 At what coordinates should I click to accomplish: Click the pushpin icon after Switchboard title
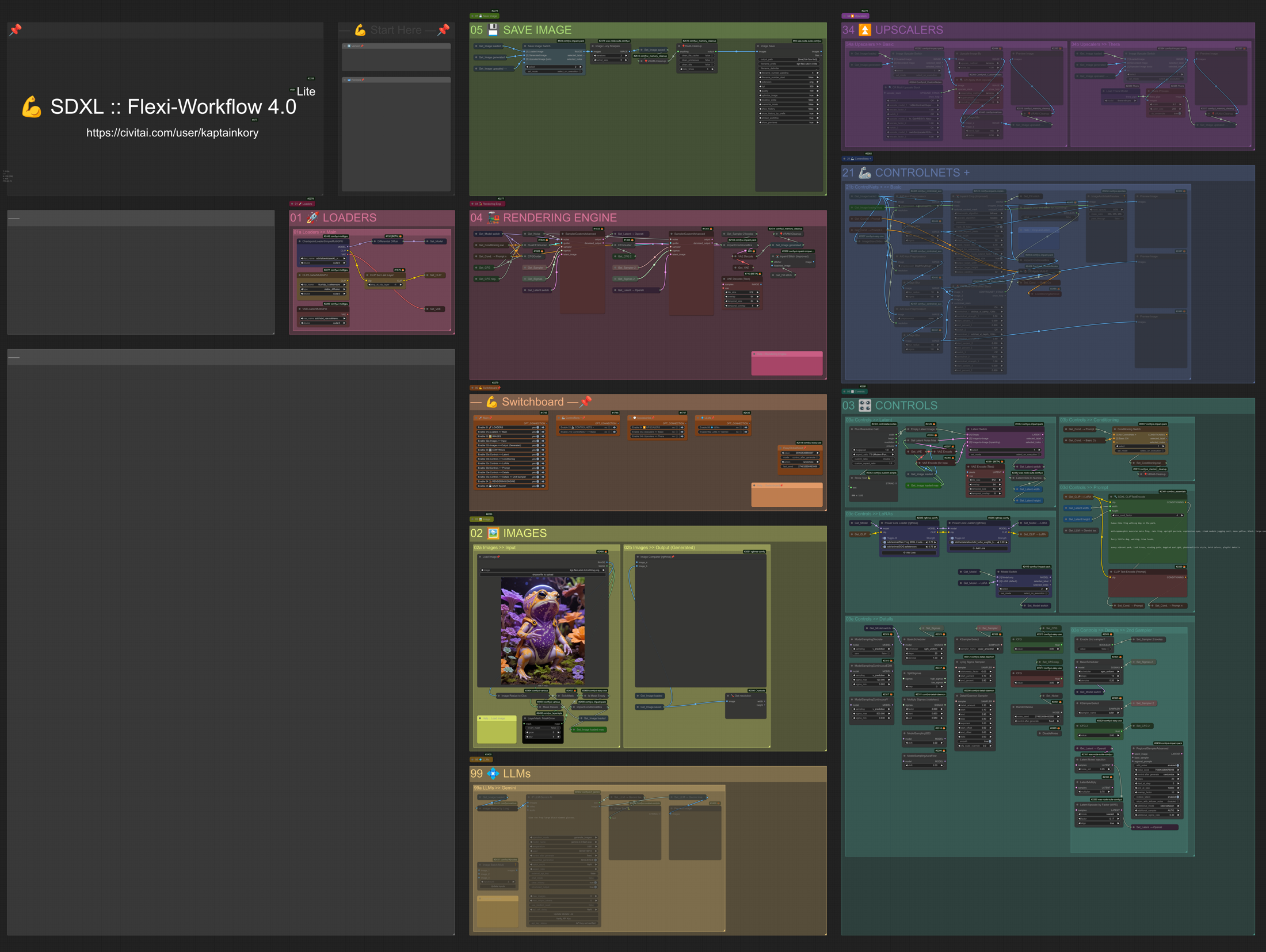coord(586,402)
